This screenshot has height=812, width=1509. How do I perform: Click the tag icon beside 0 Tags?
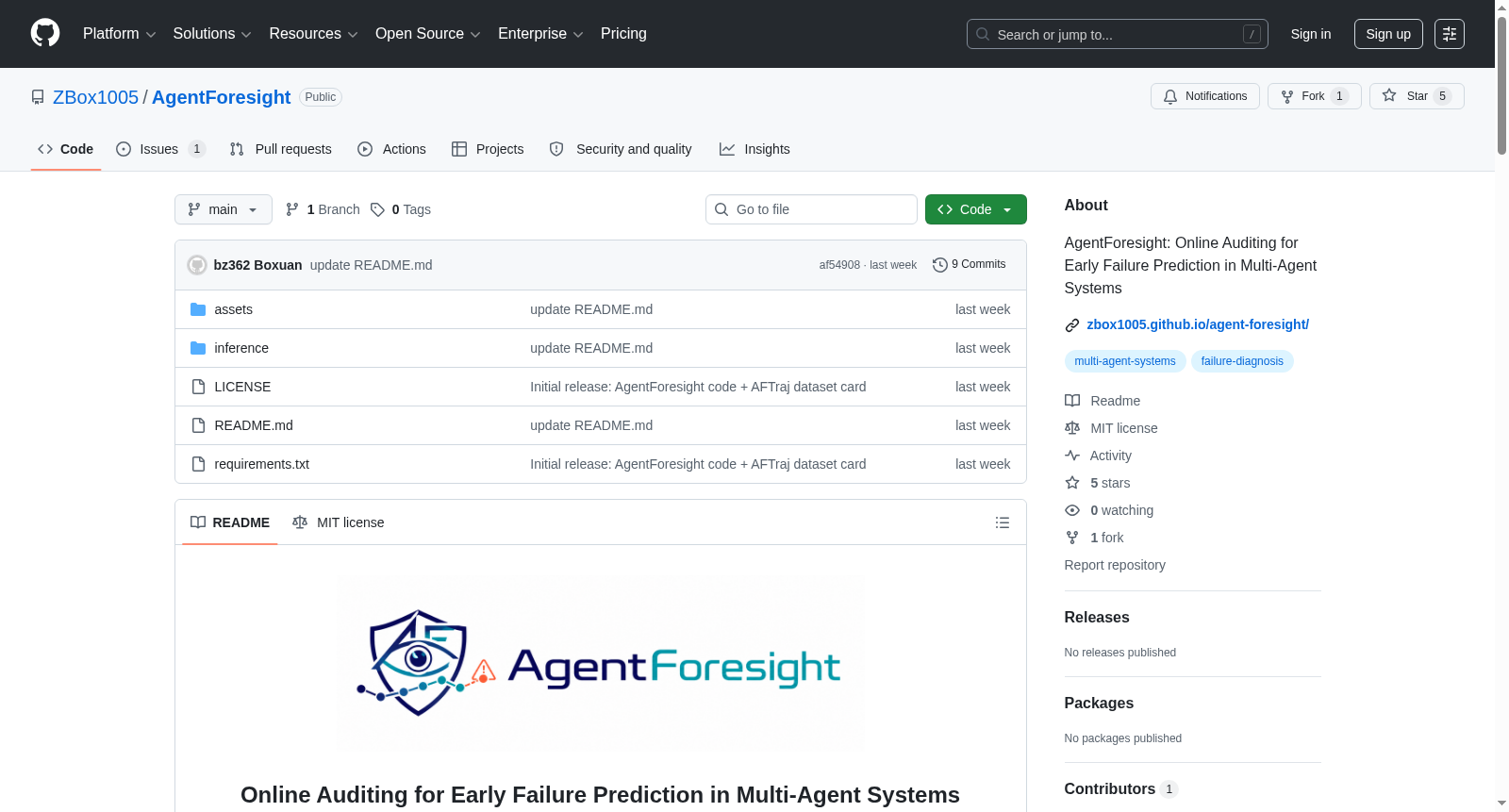click(x=377, y=209)
